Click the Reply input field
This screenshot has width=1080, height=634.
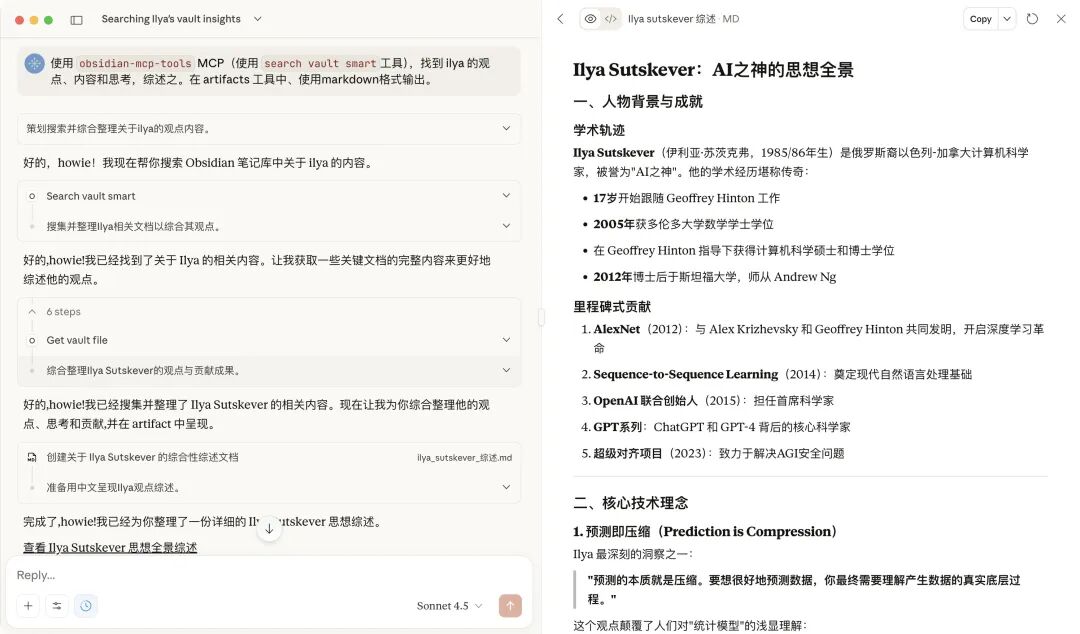click(269, 575)
